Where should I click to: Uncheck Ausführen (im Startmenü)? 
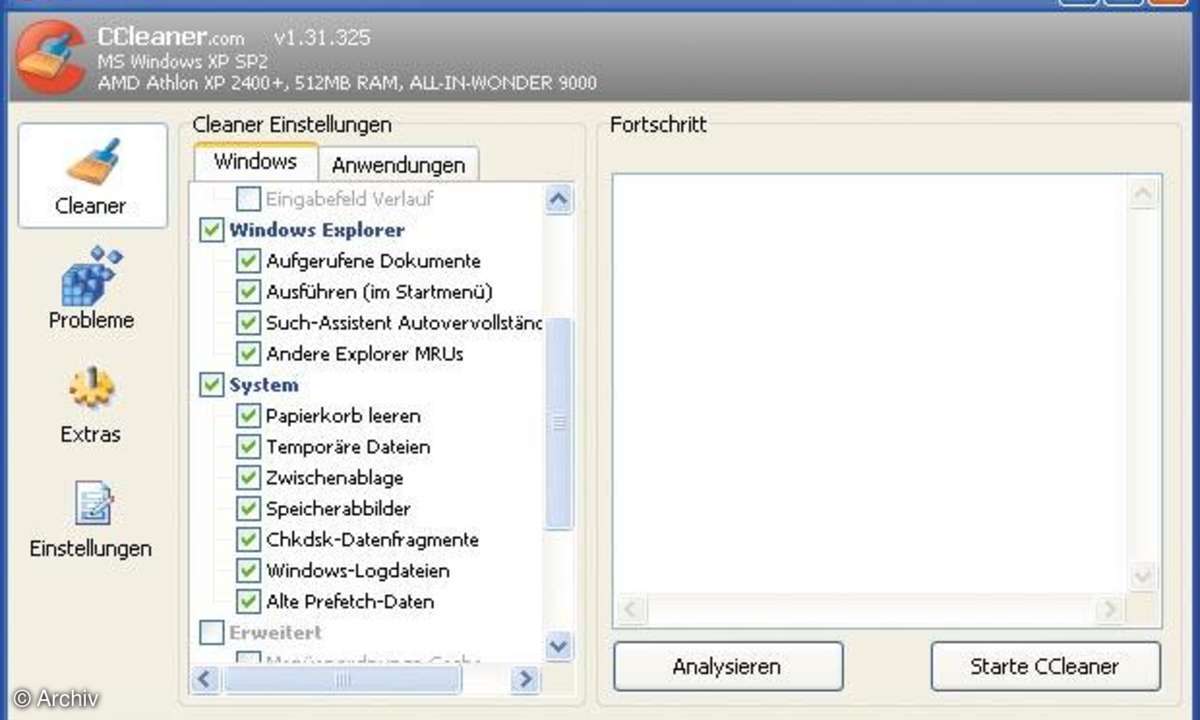(247, 292)
